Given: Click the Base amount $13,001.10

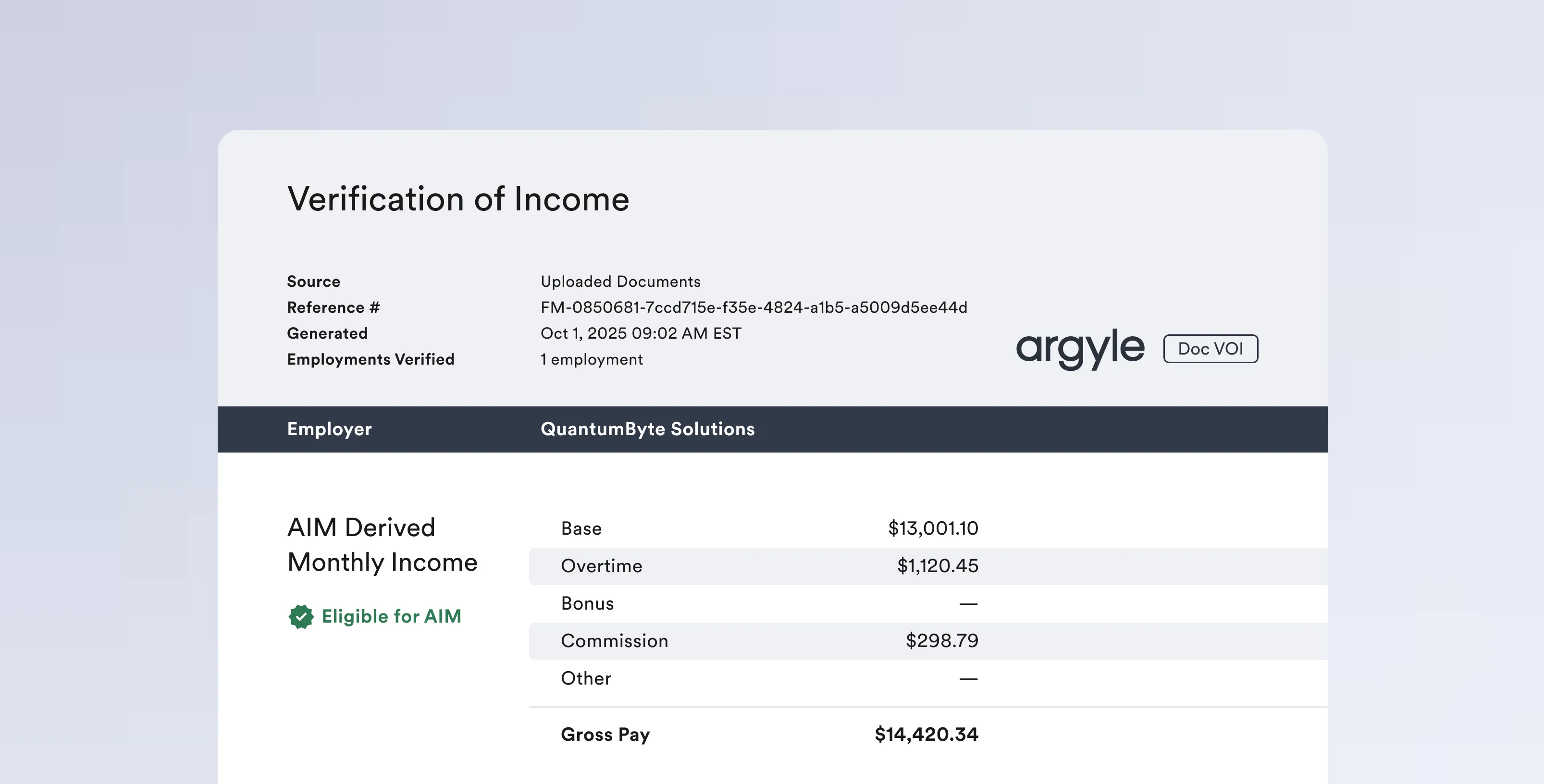Looking at the screenshot, I should (933, 528).
